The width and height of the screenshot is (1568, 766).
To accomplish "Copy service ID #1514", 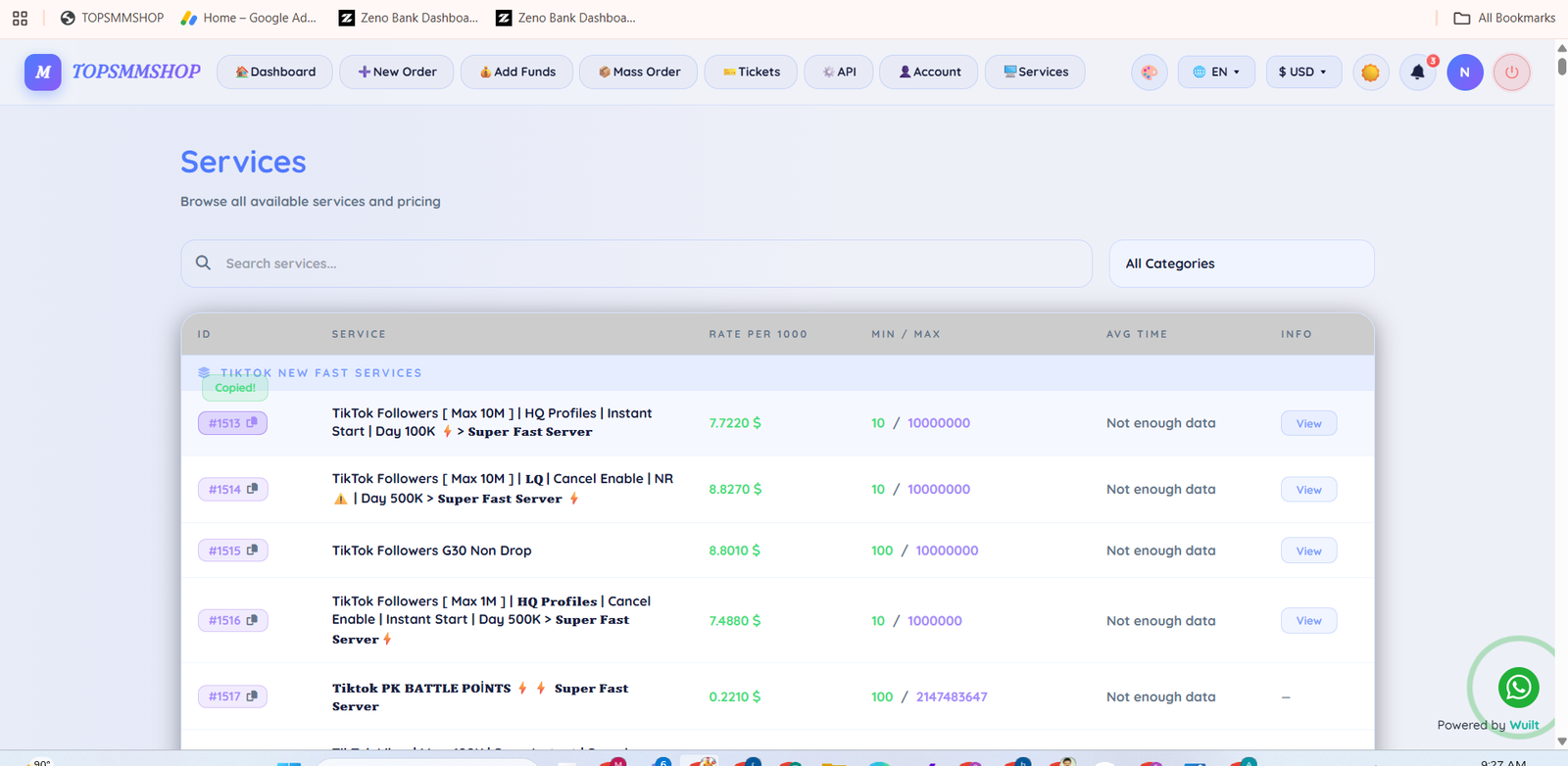I will coord(232,489).
